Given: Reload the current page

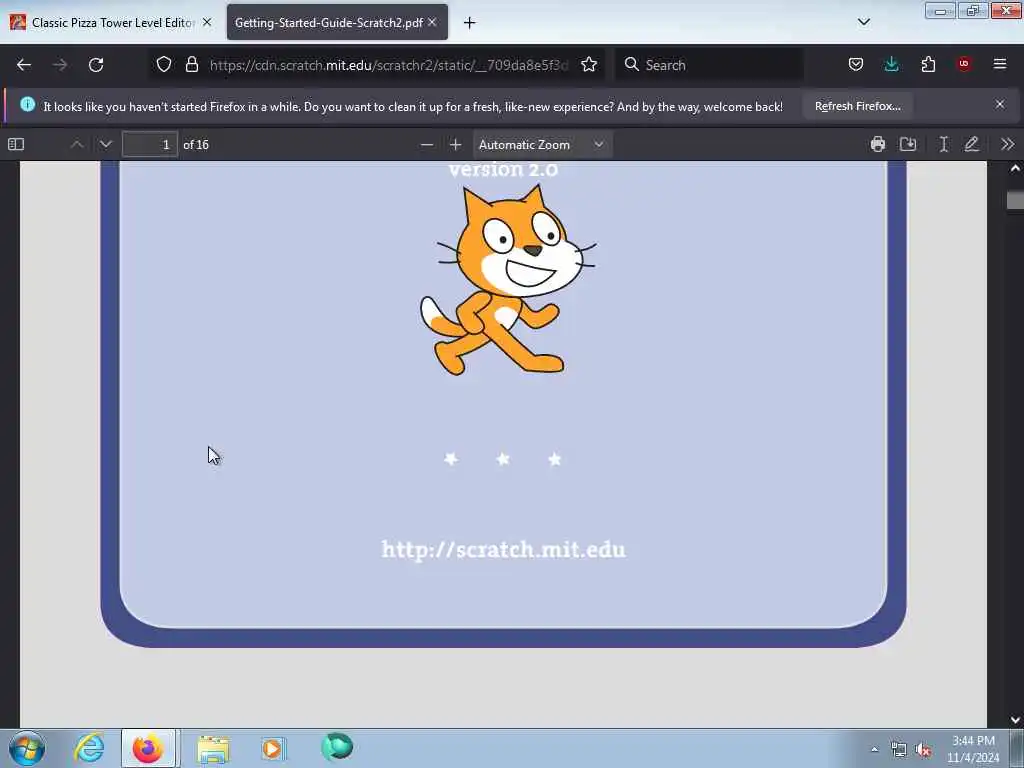Looking at the screenshot, I should (x=96, y=65).
